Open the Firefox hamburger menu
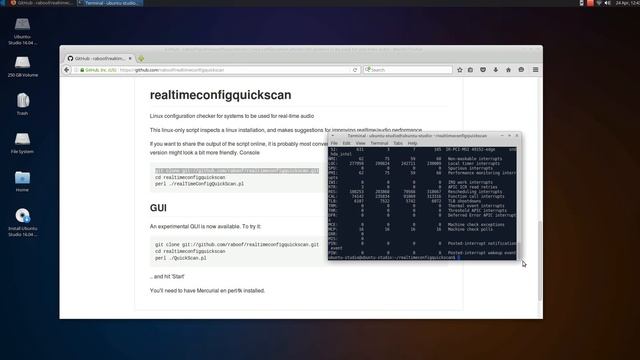 (535, 70)
